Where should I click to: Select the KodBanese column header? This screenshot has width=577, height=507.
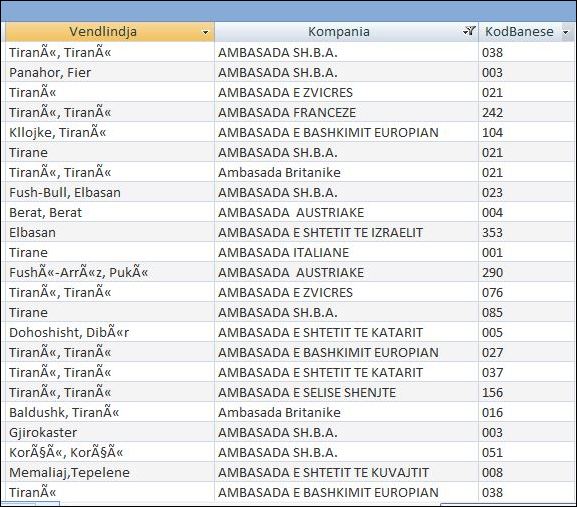pyautogui.click(x=525, y=32)
